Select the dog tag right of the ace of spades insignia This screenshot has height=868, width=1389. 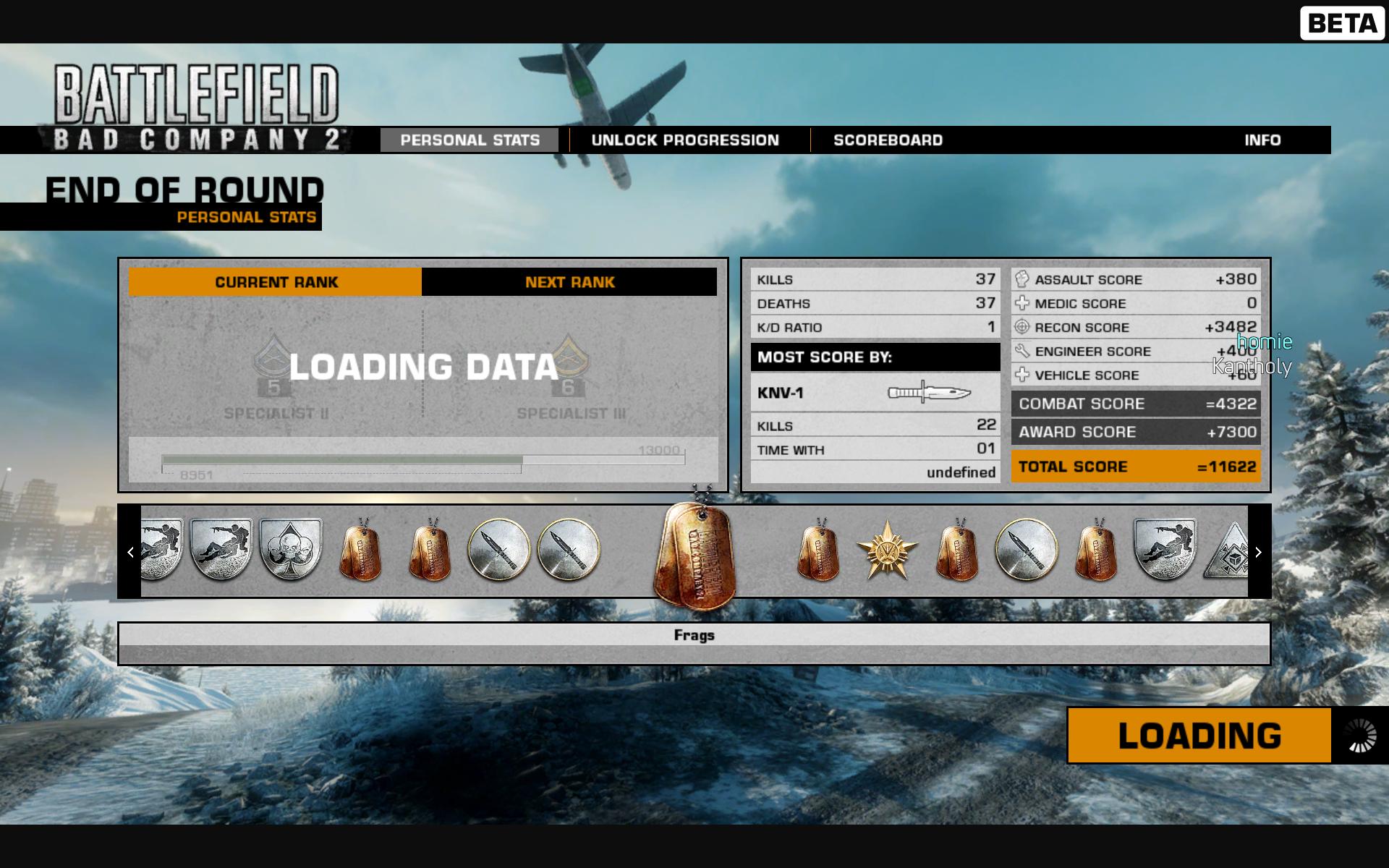pos(360,549)
